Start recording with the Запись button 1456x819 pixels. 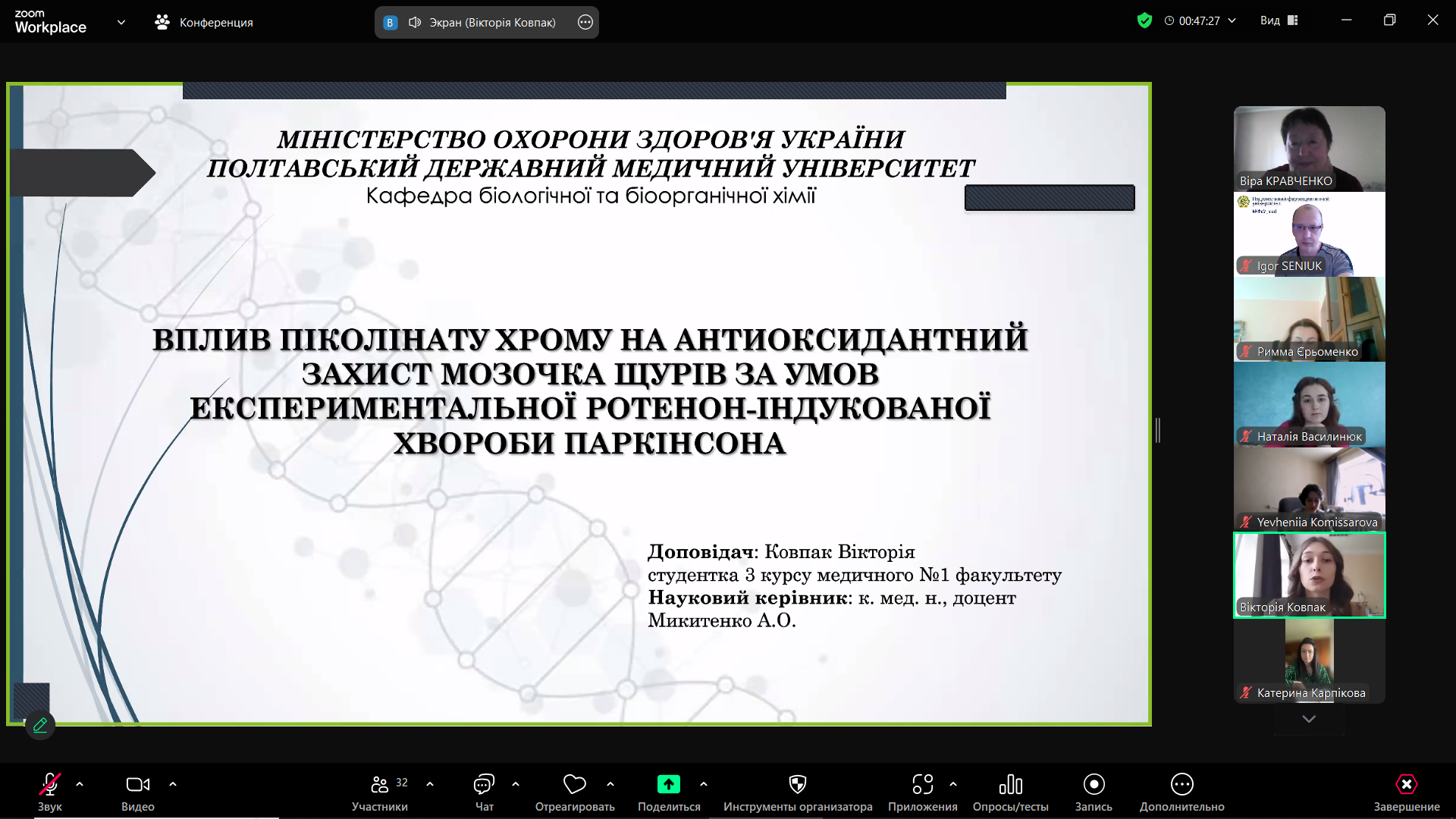click(1094, 792)
